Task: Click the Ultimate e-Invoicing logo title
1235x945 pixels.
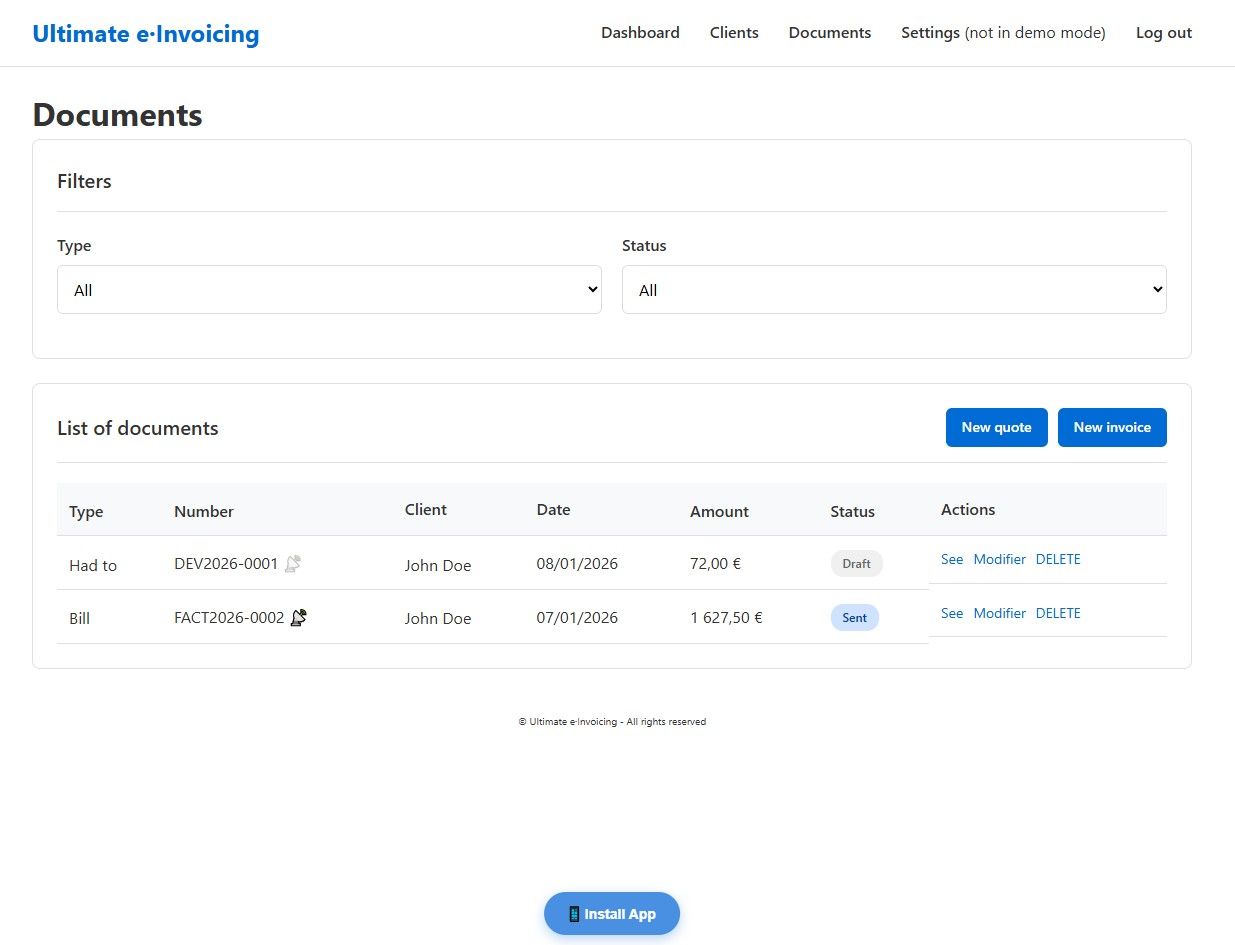Action: 146,34
